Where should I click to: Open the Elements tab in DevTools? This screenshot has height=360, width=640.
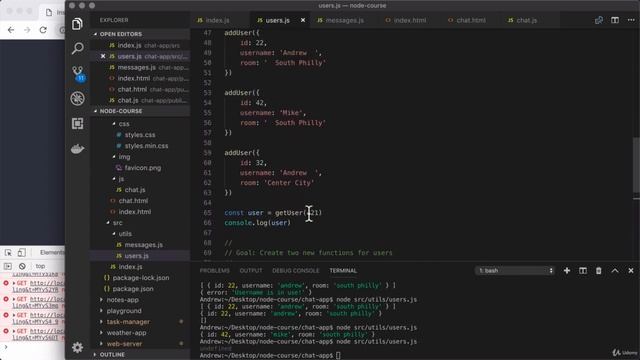pos(52,253)
